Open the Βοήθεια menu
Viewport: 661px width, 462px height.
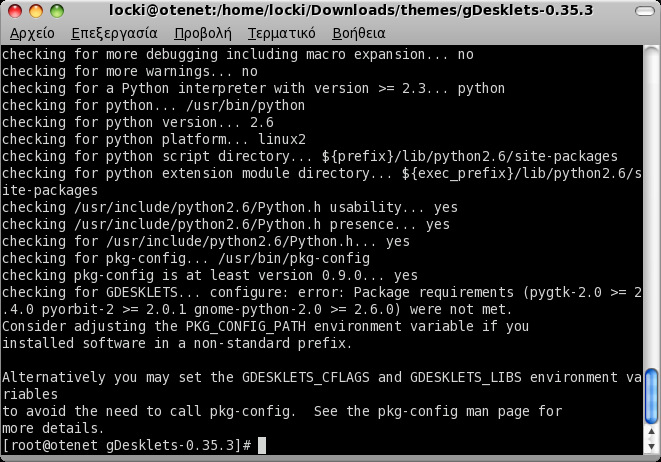359,33
